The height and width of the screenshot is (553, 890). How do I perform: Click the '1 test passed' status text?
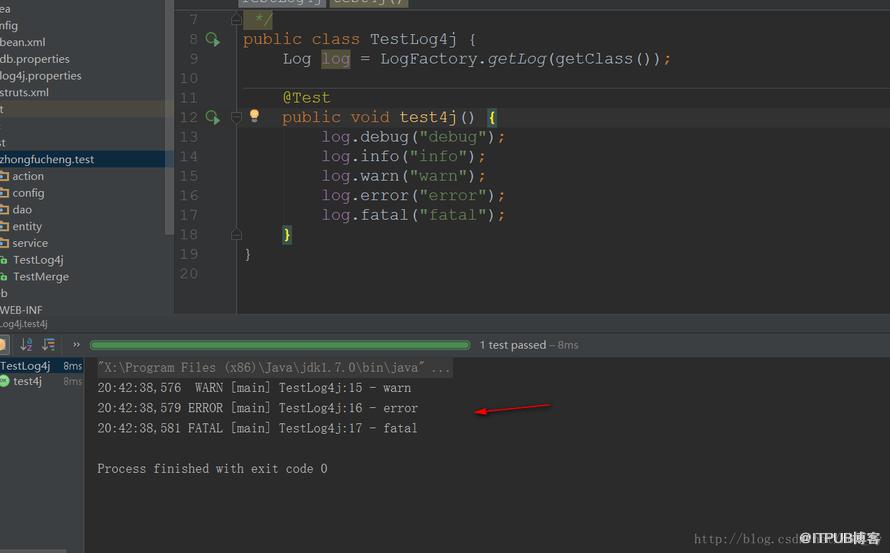coord(512,345)
